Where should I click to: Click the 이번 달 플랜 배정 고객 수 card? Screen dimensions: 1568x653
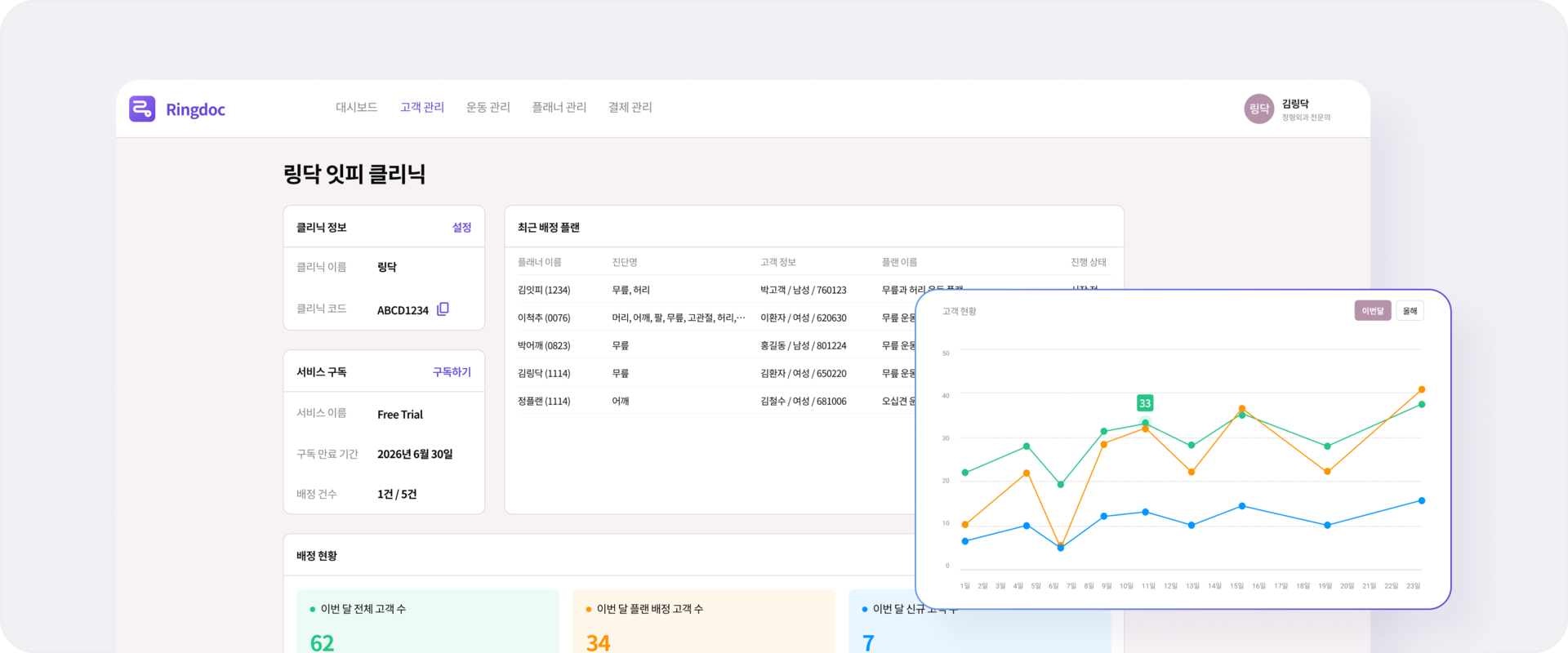click(x=704, y=621)
